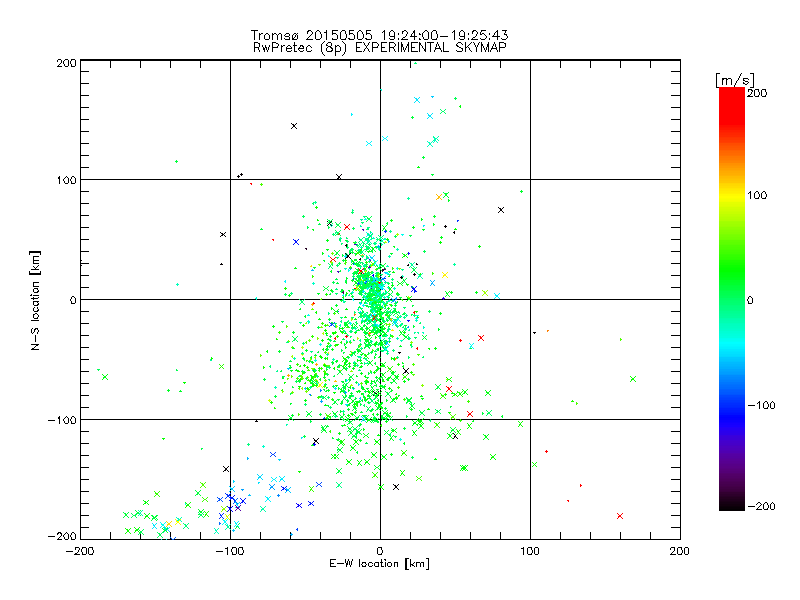Click the '[m/s]' colorbar unit label
Viewport: 800px width, 600px height.
(x=735, y=80)
